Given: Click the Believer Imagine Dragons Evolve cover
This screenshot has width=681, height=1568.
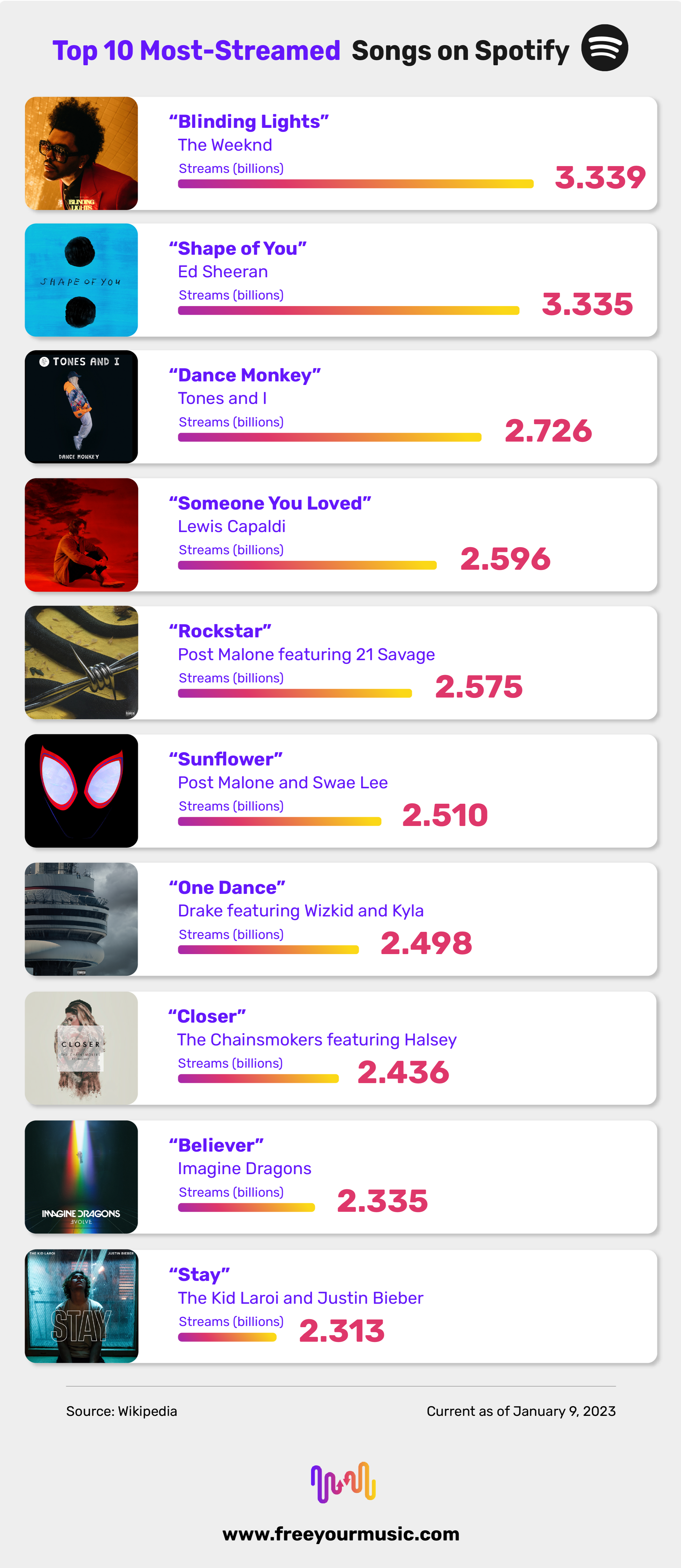Looking at the screenshot, I should coord(82,1177).
